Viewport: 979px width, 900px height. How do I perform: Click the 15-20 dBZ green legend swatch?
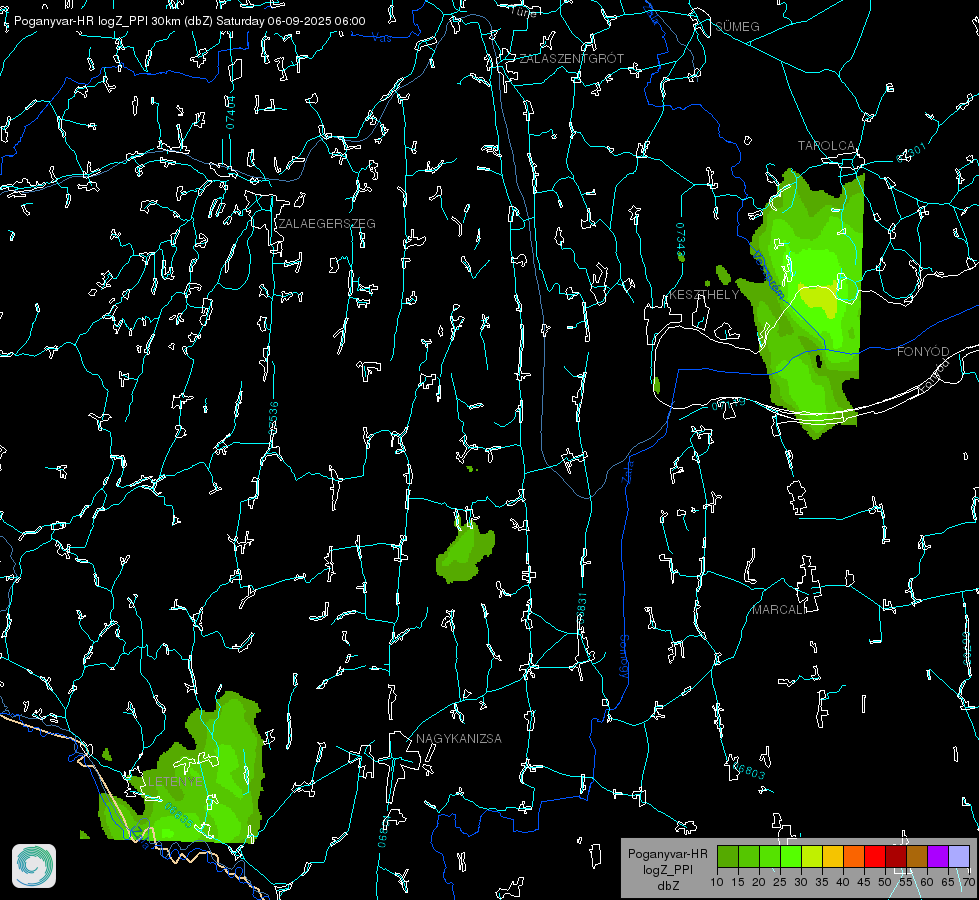(749, 856)
